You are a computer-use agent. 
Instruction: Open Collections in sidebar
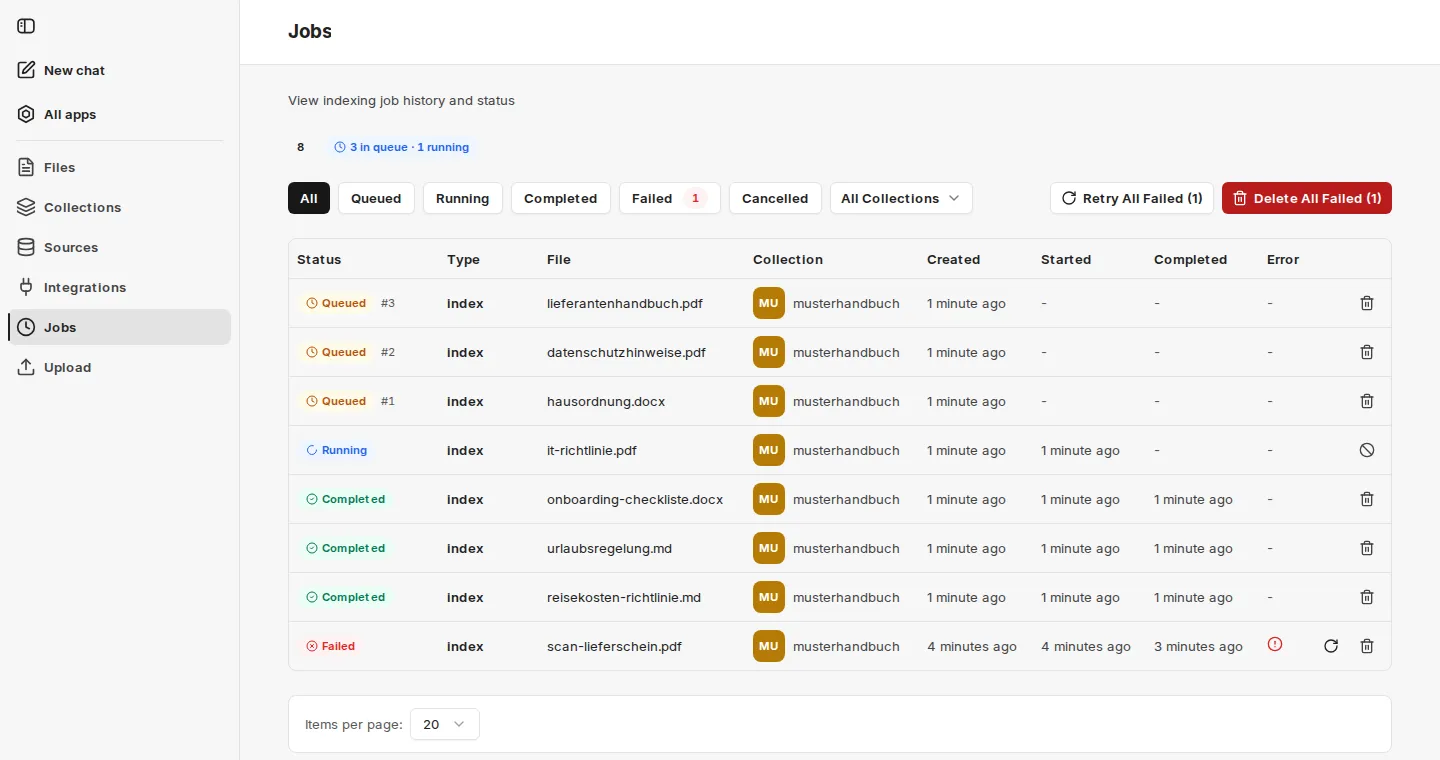click(x=119, y=207)
